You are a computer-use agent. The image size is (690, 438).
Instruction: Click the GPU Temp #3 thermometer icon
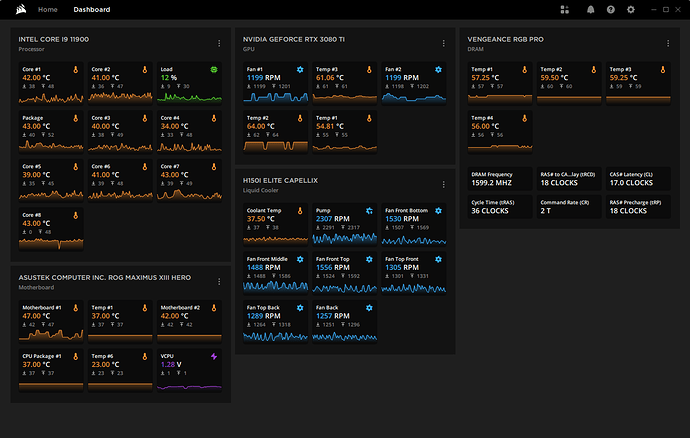369,70
